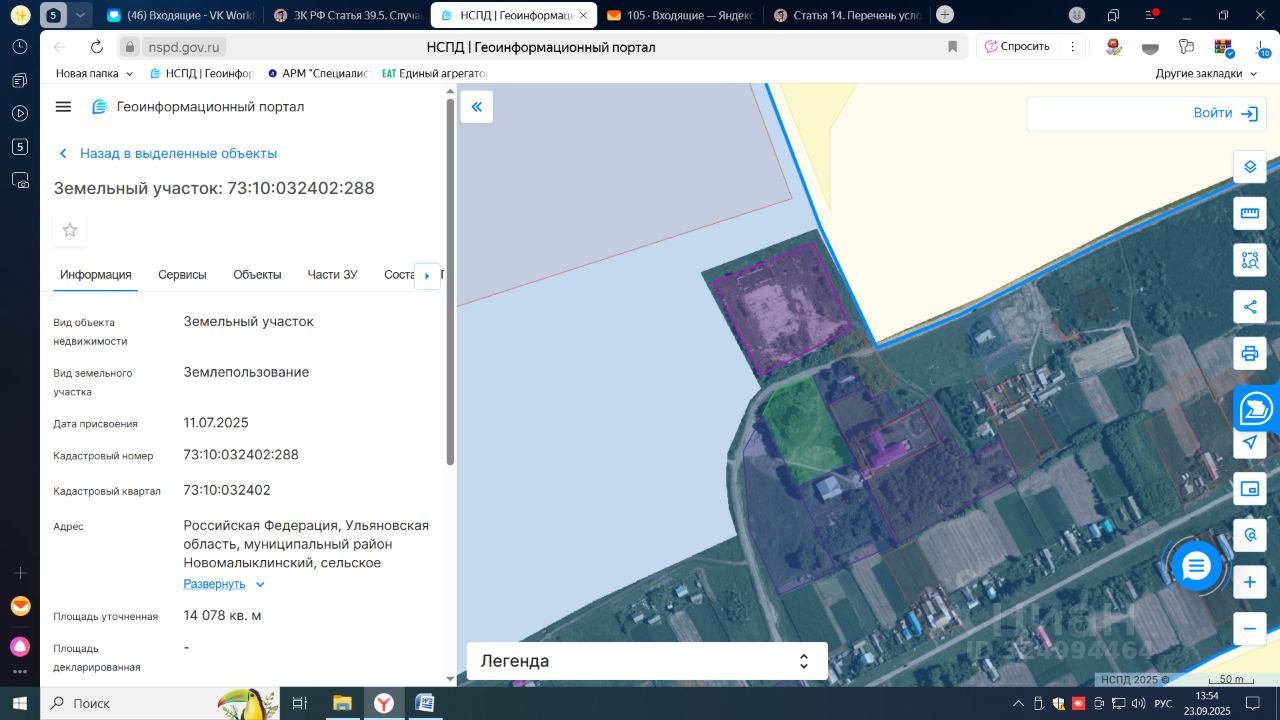This screenshot has height=720, width=1280.
Task: Switch to ЗК РФ Статья 39.5 tab
Action: (x=346, y=15)
